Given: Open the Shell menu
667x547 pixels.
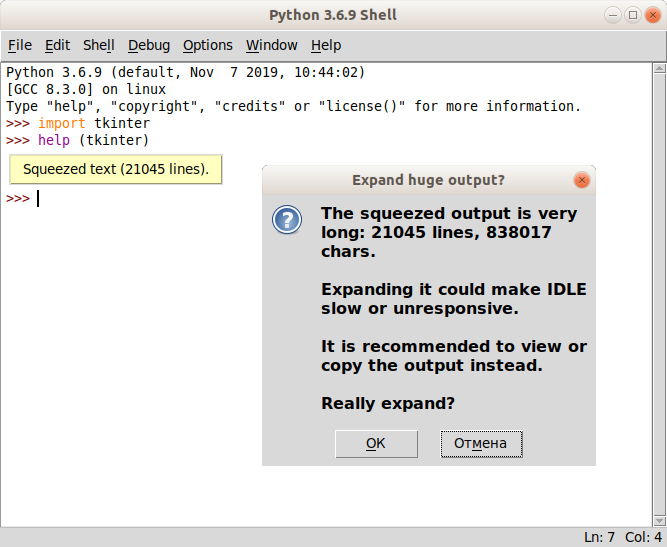Looking at the screenshot, I should pyautogui.click(x=99, y=45).
